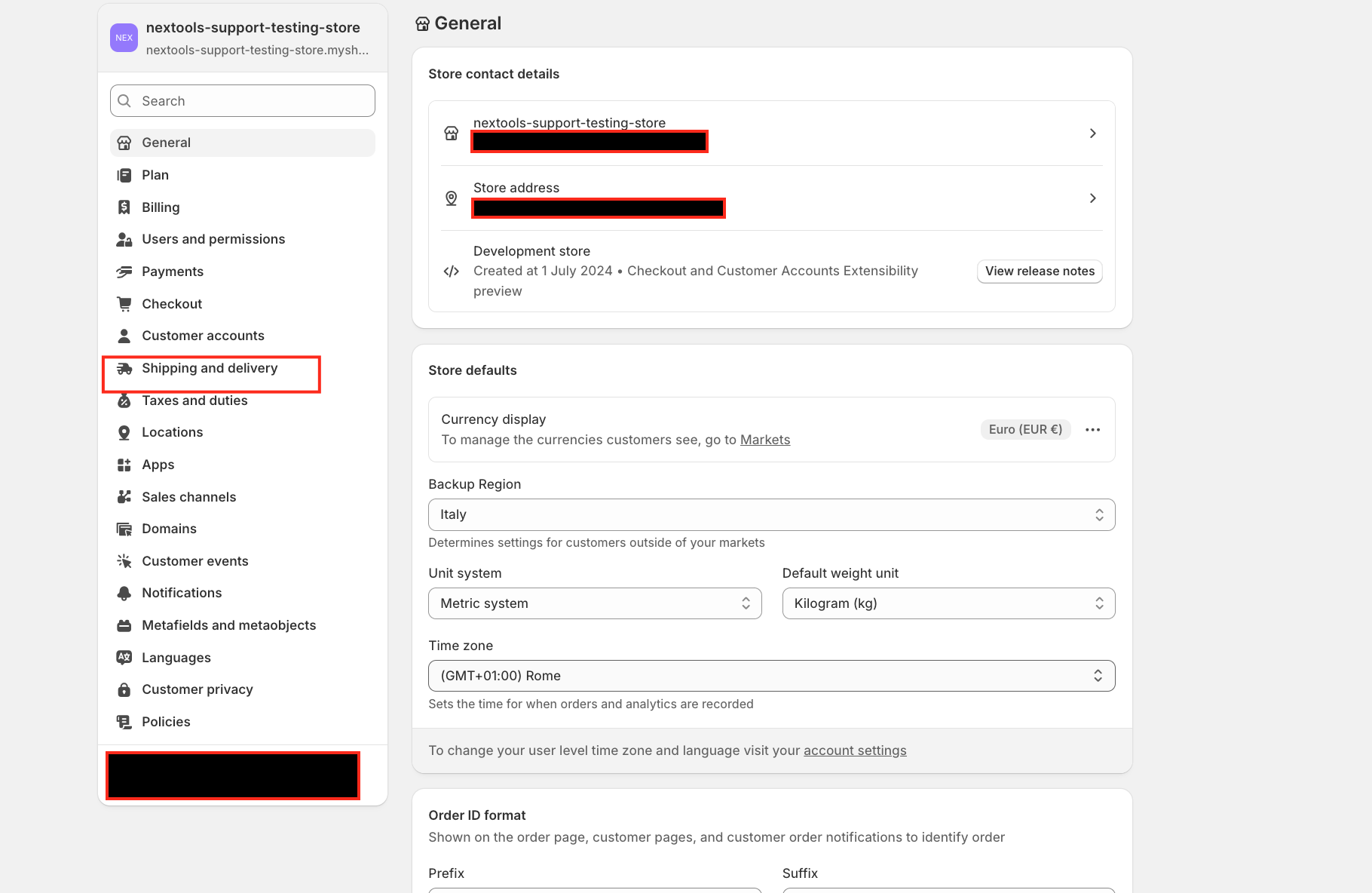
Task: Open the Default weight unit Kilogram dropdown
Action: (948, 604)
